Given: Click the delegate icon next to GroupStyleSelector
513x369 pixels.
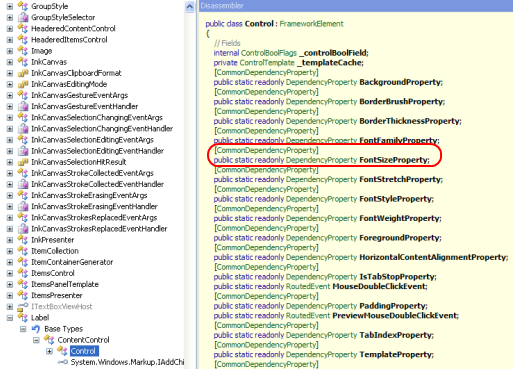Looking at the screenshot, I should click(x=23, y=17).
